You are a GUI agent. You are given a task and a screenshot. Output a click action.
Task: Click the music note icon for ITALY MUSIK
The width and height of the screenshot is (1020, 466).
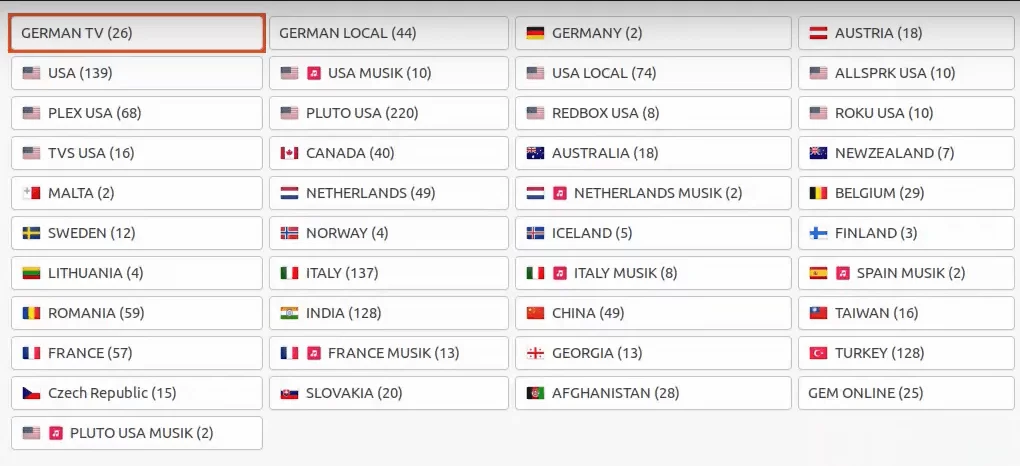(x=560, y=273)
